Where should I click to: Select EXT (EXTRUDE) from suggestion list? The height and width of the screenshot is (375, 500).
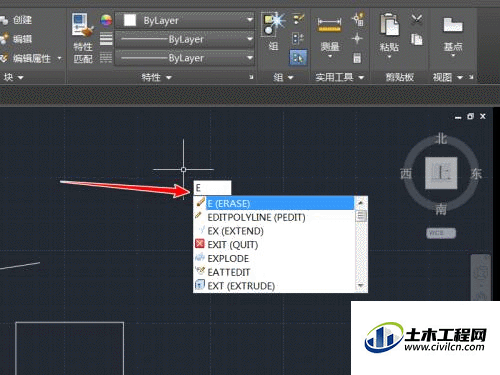tap(274, 286)
